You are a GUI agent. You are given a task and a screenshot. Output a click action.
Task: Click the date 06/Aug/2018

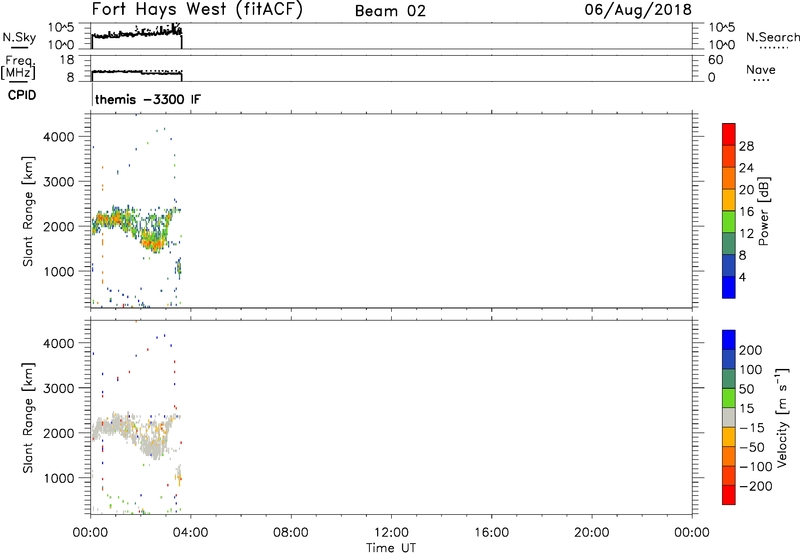coord(638,10)
